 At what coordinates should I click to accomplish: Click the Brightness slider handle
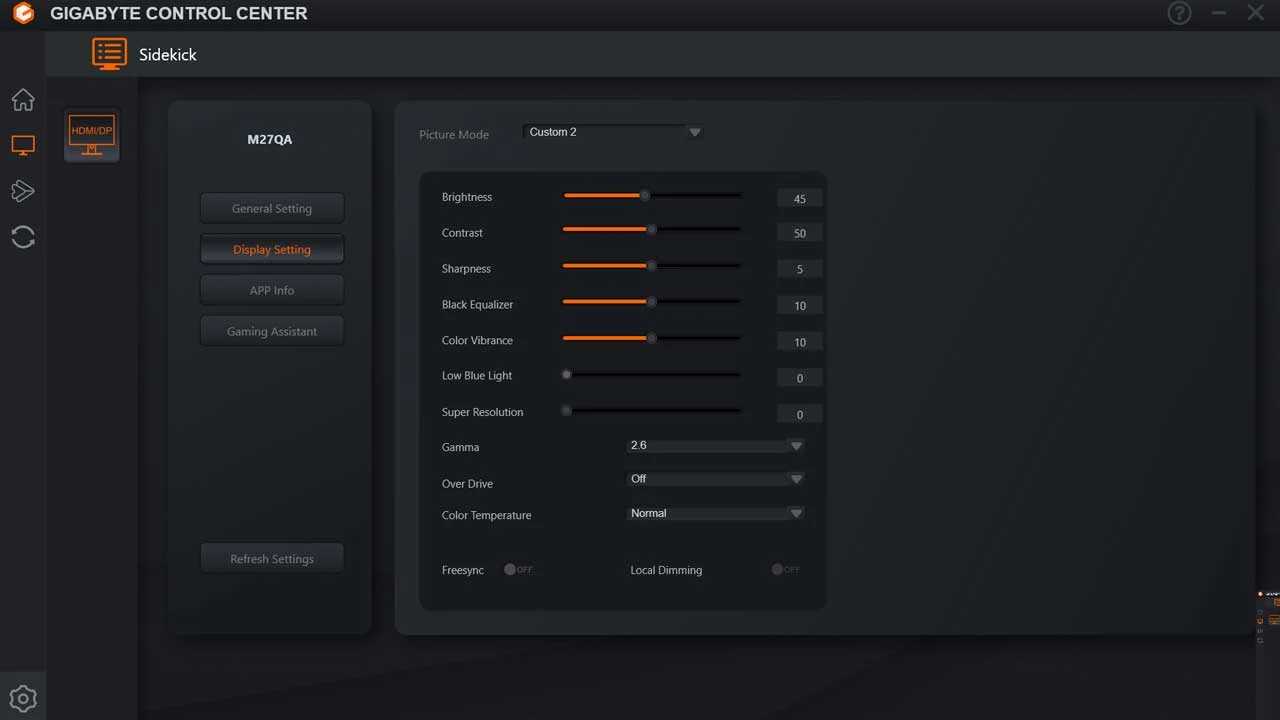click(x=644, y=195)
